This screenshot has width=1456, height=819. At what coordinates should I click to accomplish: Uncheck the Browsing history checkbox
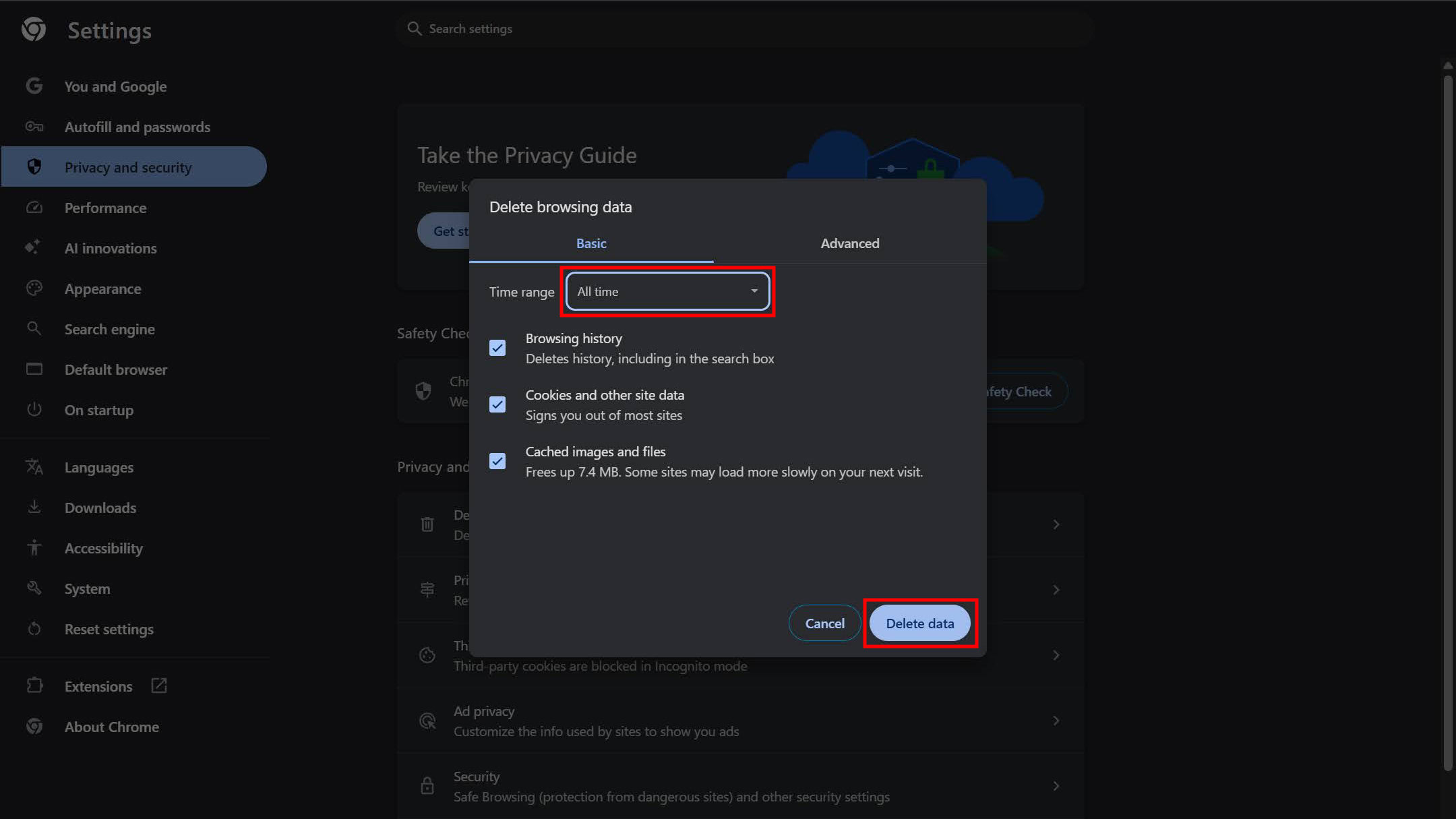coord(497,348)
